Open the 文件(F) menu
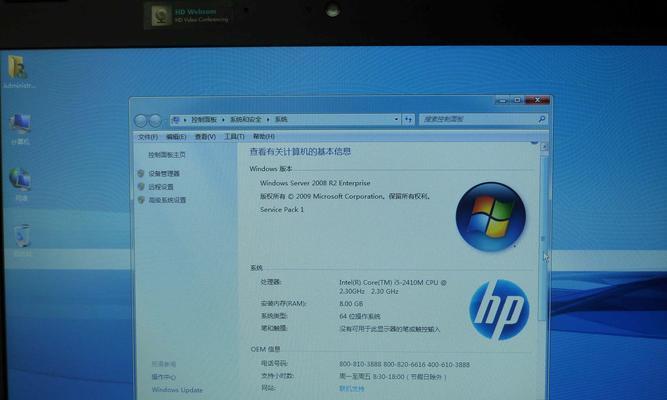Viewport: 667px width, 400px height. coord(148,137)
